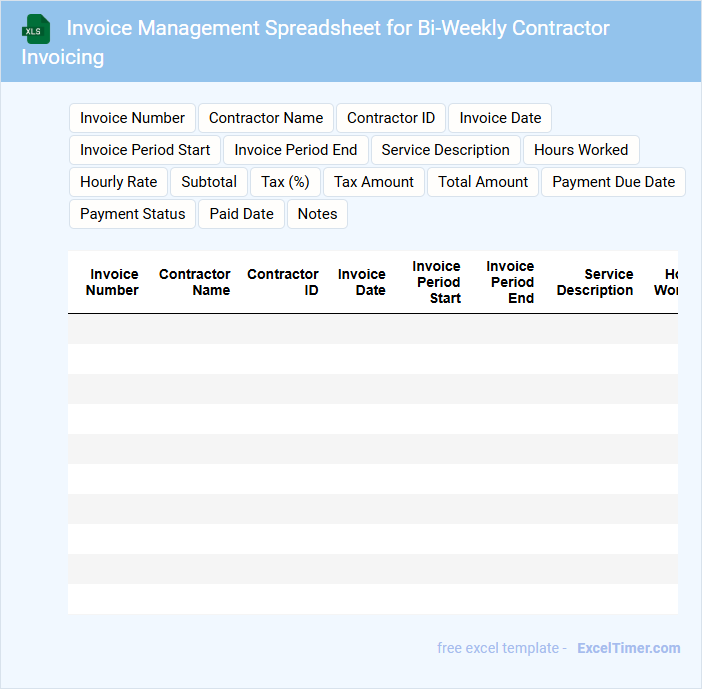The height and width of the screenshot is (689, 702).
Task: Click the Invoice Period End column header
Action: 510,282
